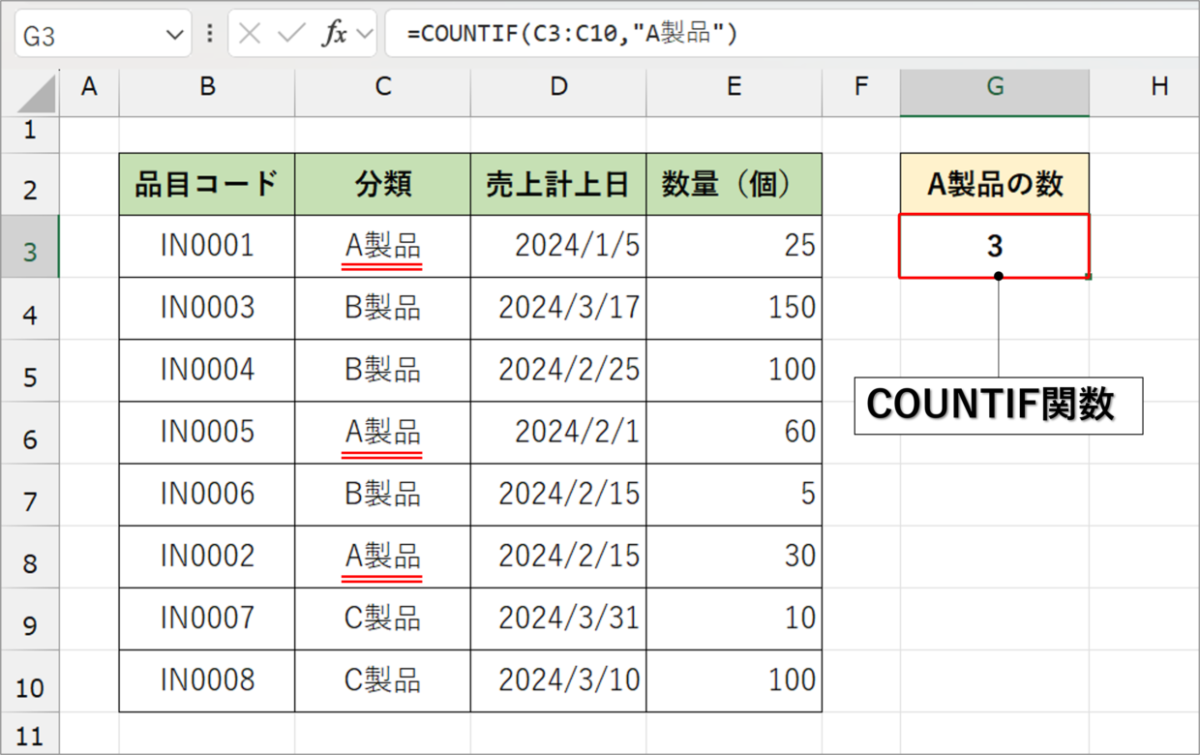Expand the formula bar functions dropdown chevron

[x=364, y=34]
